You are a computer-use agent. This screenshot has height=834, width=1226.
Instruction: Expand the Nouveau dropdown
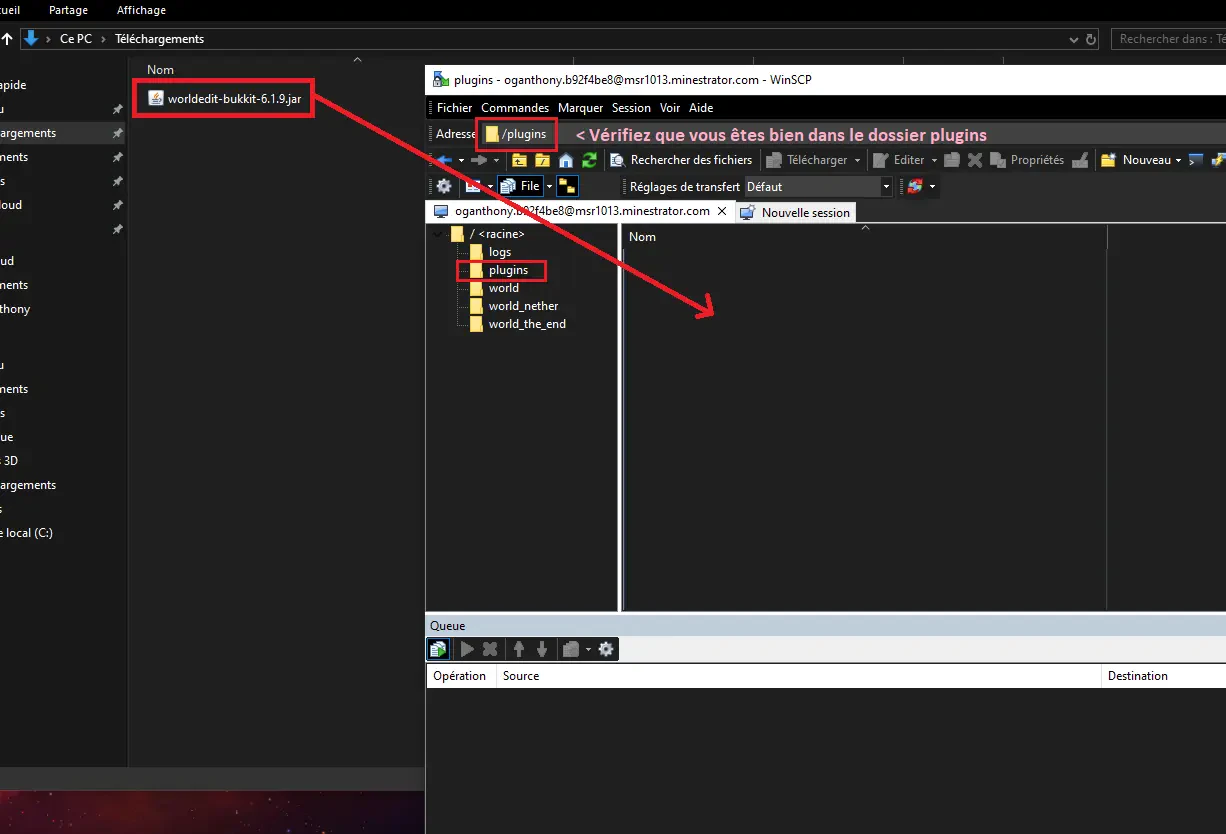pyautogui.click(x=1178, y=160)
